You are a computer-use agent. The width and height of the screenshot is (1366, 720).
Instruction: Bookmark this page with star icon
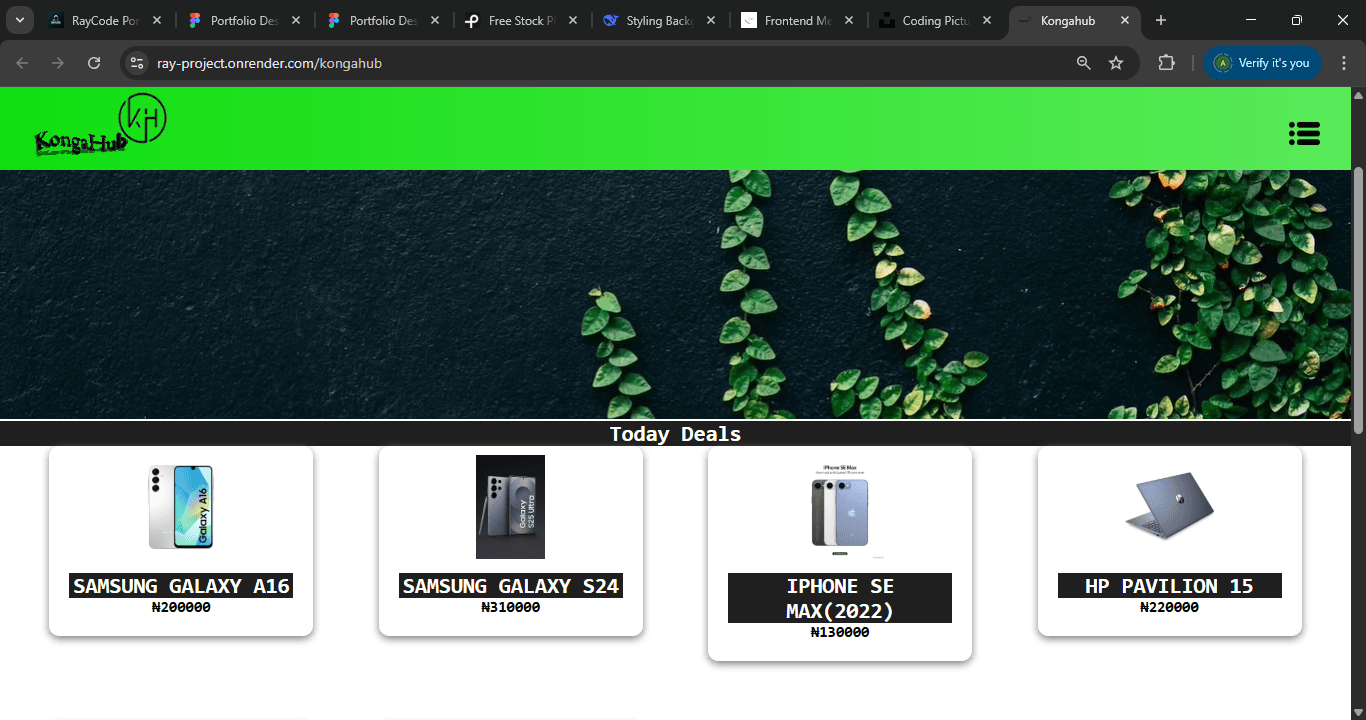(1116, 63)
